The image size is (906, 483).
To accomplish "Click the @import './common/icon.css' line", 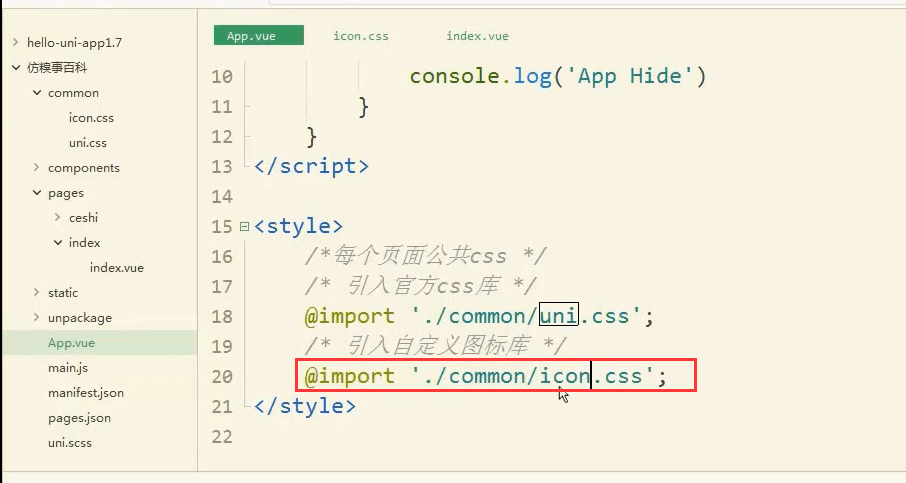I will [485, 376].
